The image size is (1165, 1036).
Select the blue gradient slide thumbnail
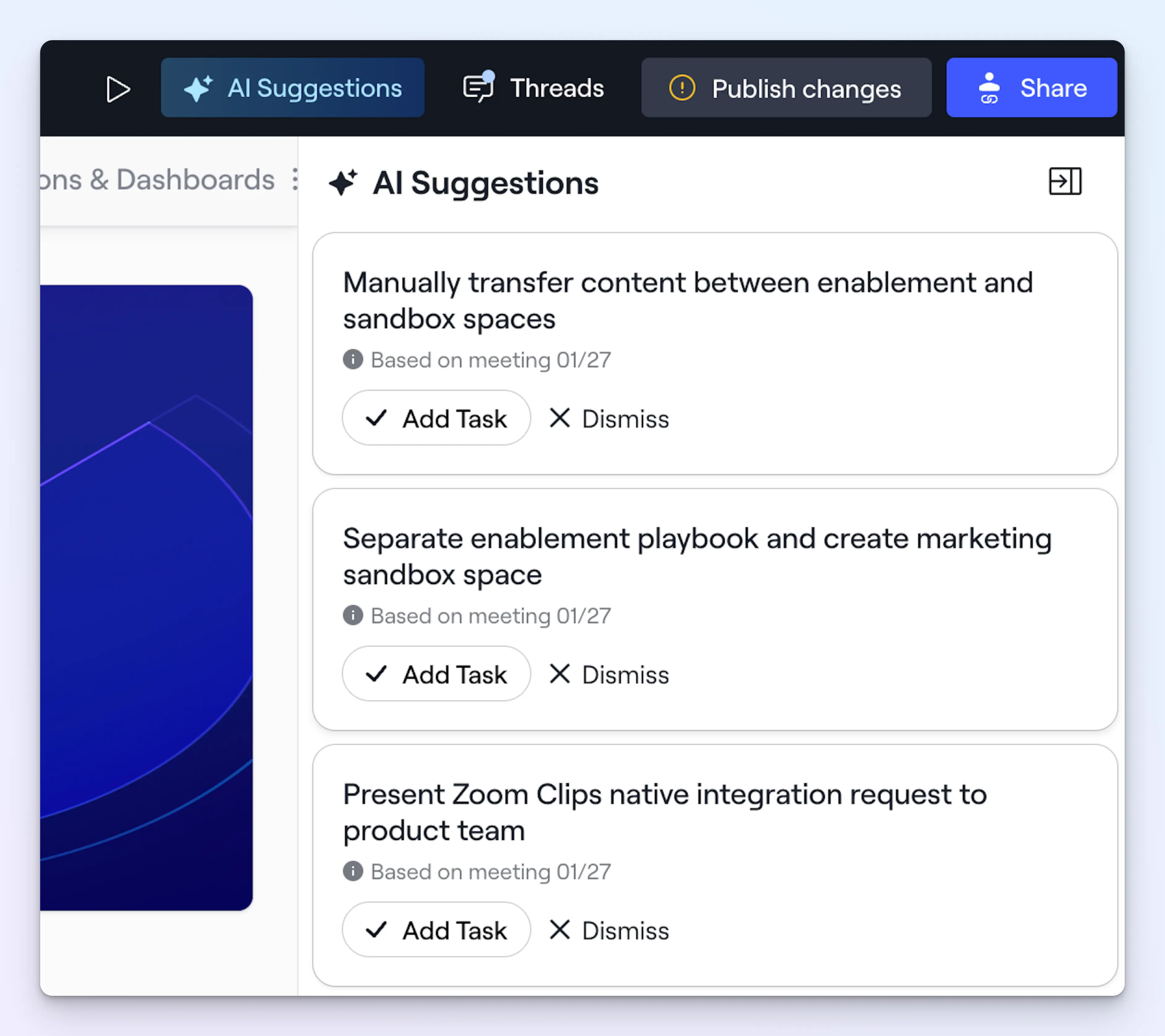coord(147,597)
